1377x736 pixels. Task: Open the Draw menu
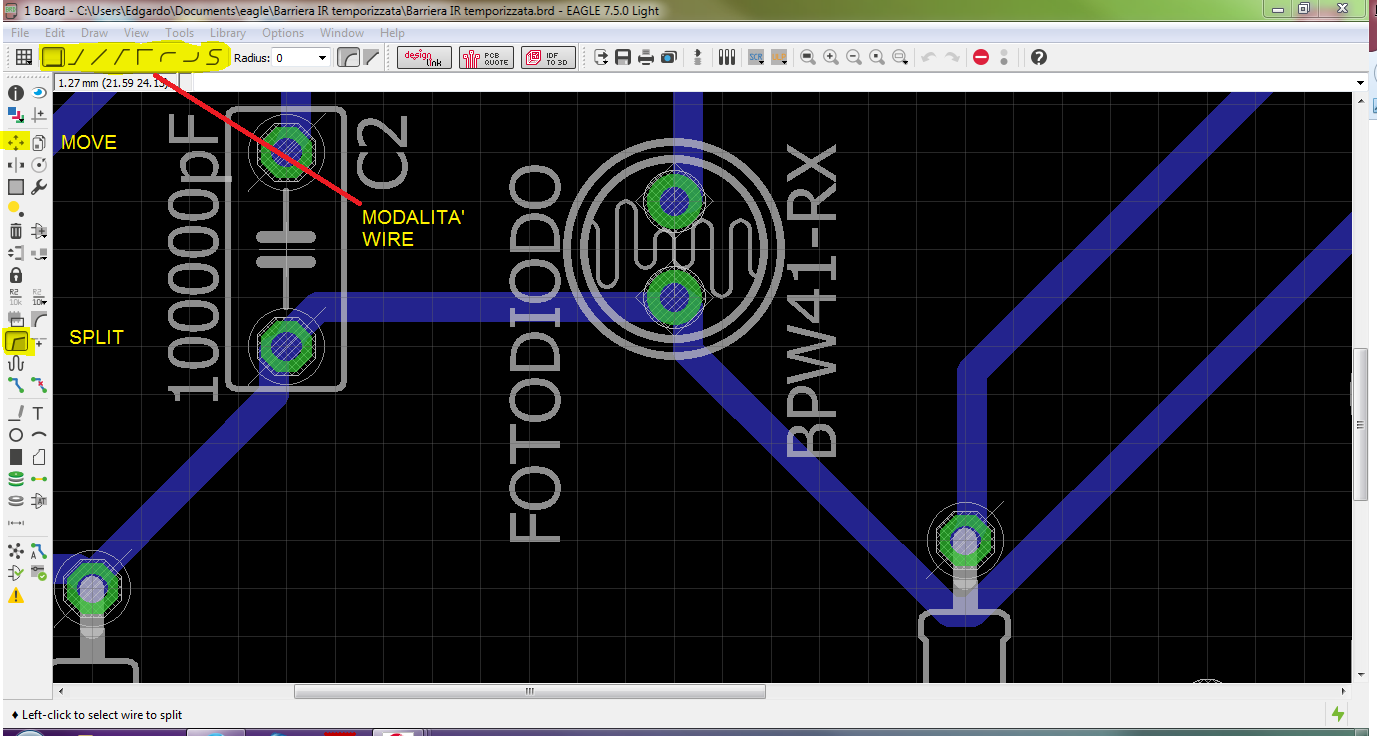[x=95, y=33]
